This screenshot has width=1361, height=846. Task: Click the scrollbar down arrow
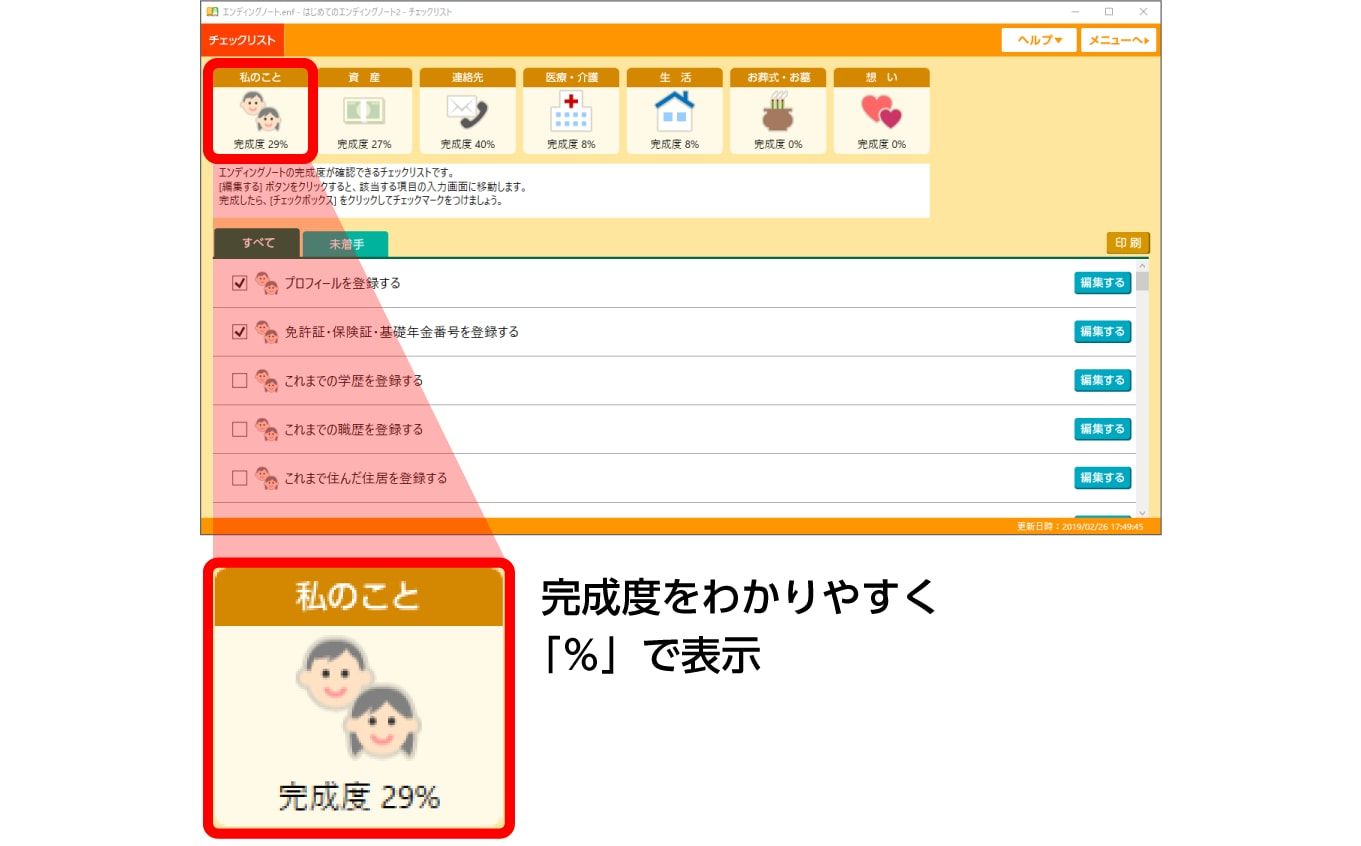pos(1142,512)
